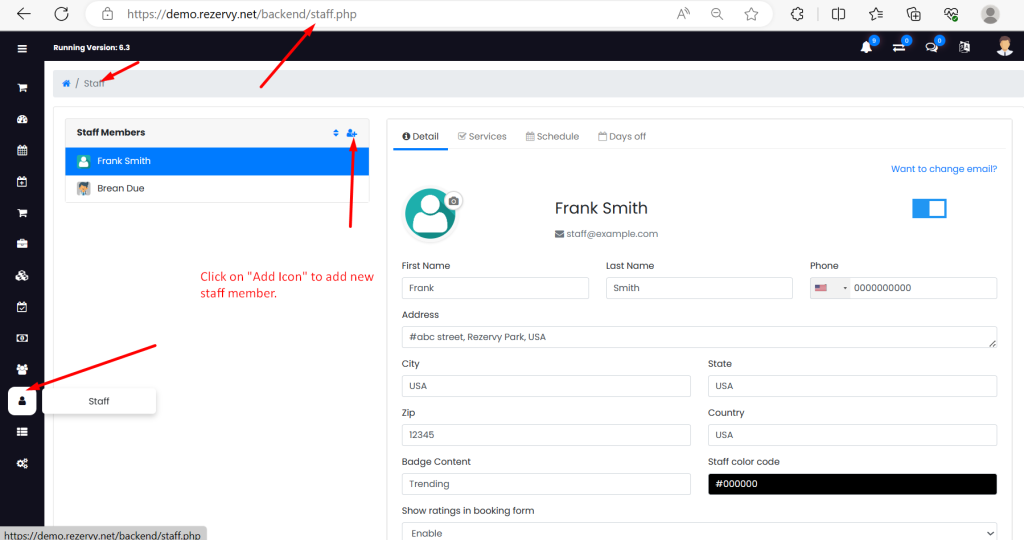Open the chat bubbles icon in top bar

[932, 47]
